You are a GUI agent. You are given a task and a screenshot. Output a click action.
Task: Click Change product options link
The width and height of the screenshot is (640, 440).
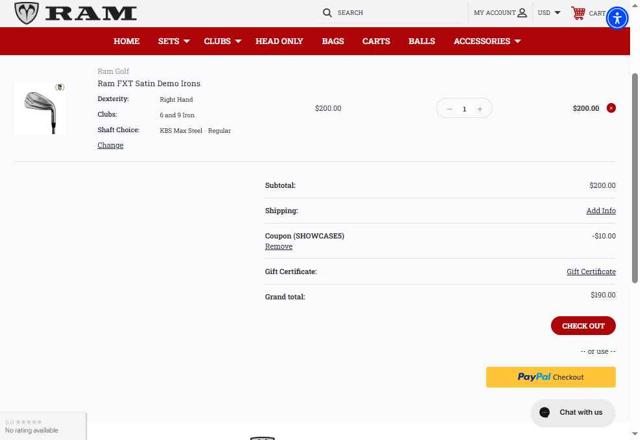[x=110, y=145]
